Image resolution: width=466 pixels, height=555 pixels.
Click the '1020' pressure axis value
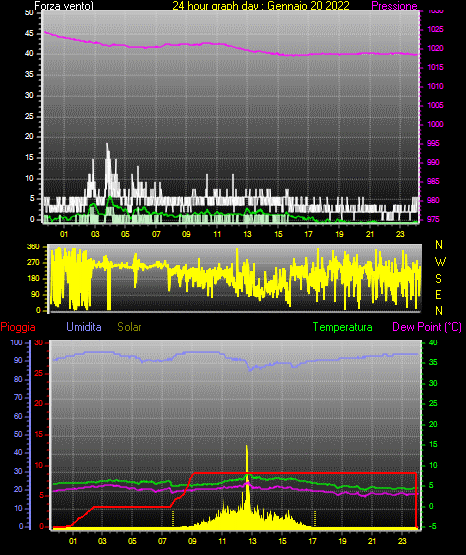tap(435, 48)
